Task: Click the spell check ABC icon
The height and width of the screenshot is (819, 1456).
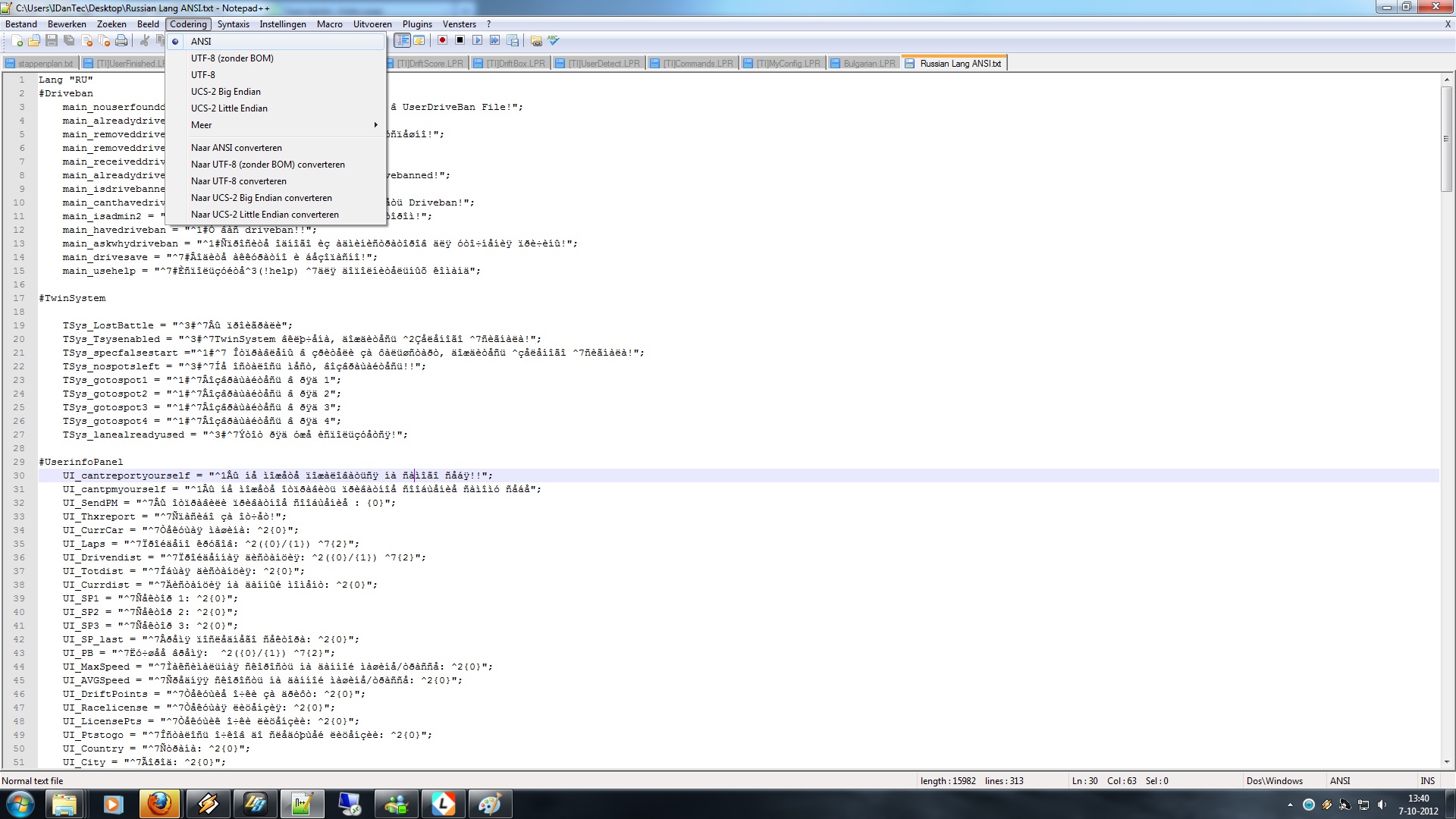Action: 554,41
